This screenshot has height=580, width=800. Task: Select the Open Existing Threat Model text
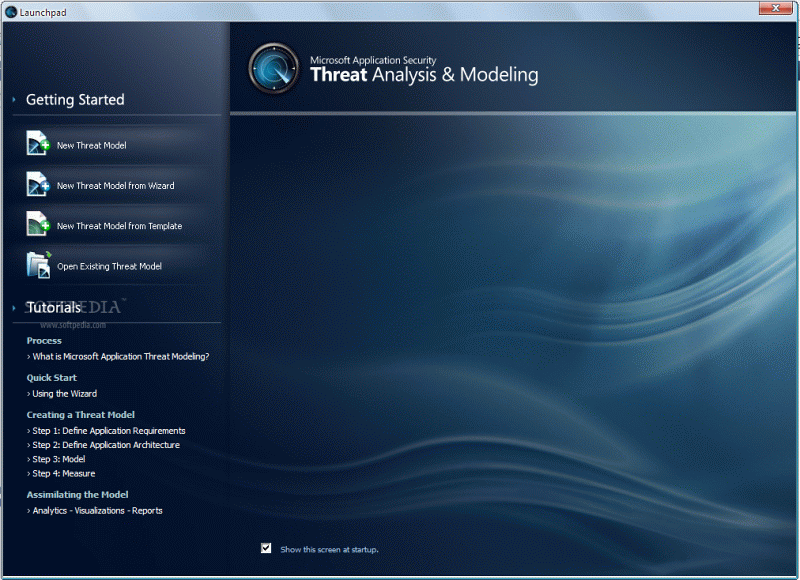pos(109,266)
